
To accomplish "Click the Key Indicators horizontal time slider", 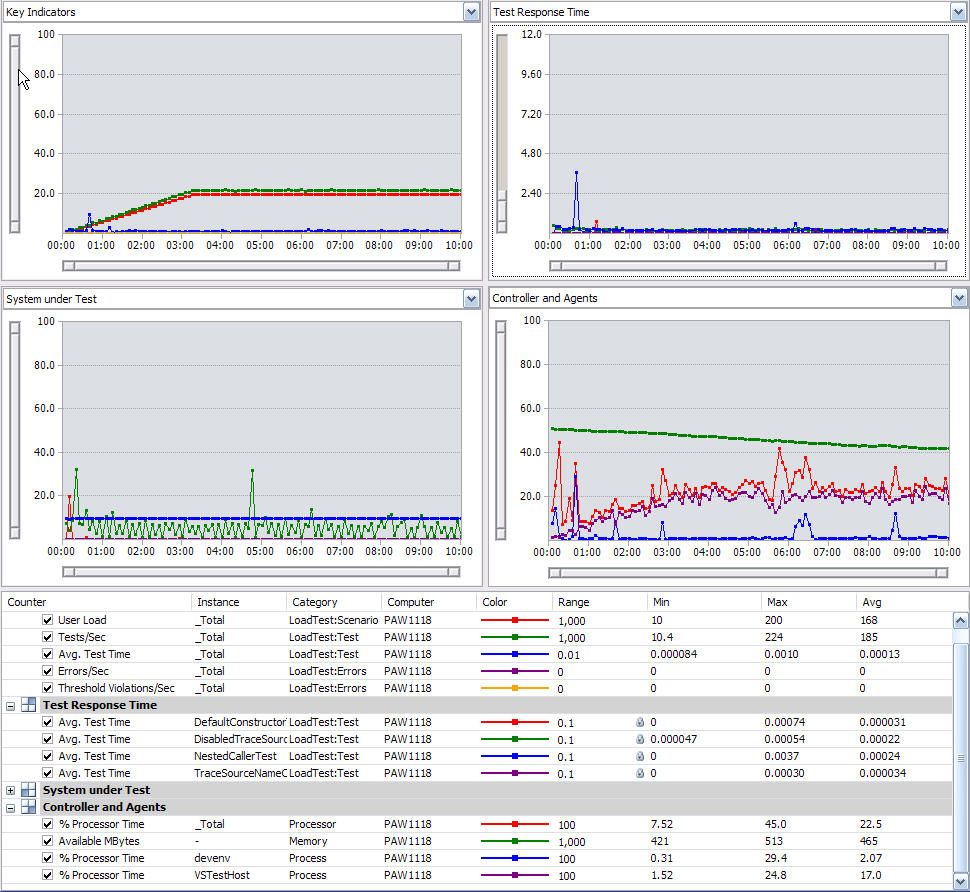I will (261, 266).
